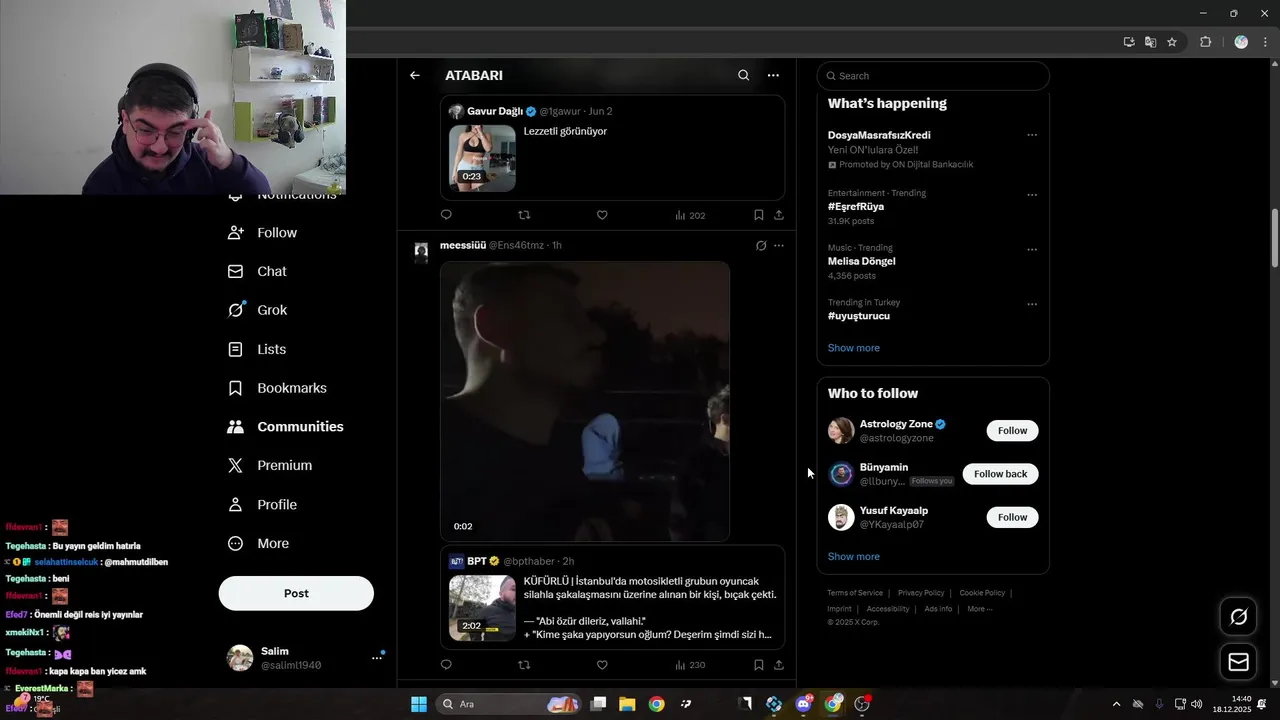Bookmark this tab with the star icon

(1172, 42)
